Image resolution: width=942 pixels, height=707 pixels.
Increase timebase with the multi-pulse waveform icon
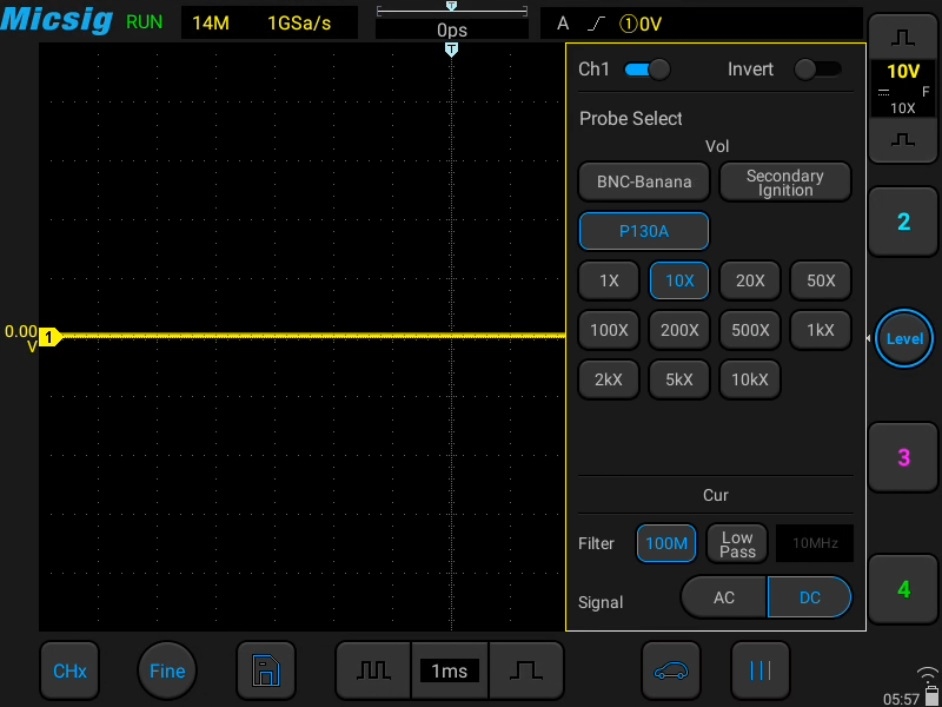click(373, 670)
